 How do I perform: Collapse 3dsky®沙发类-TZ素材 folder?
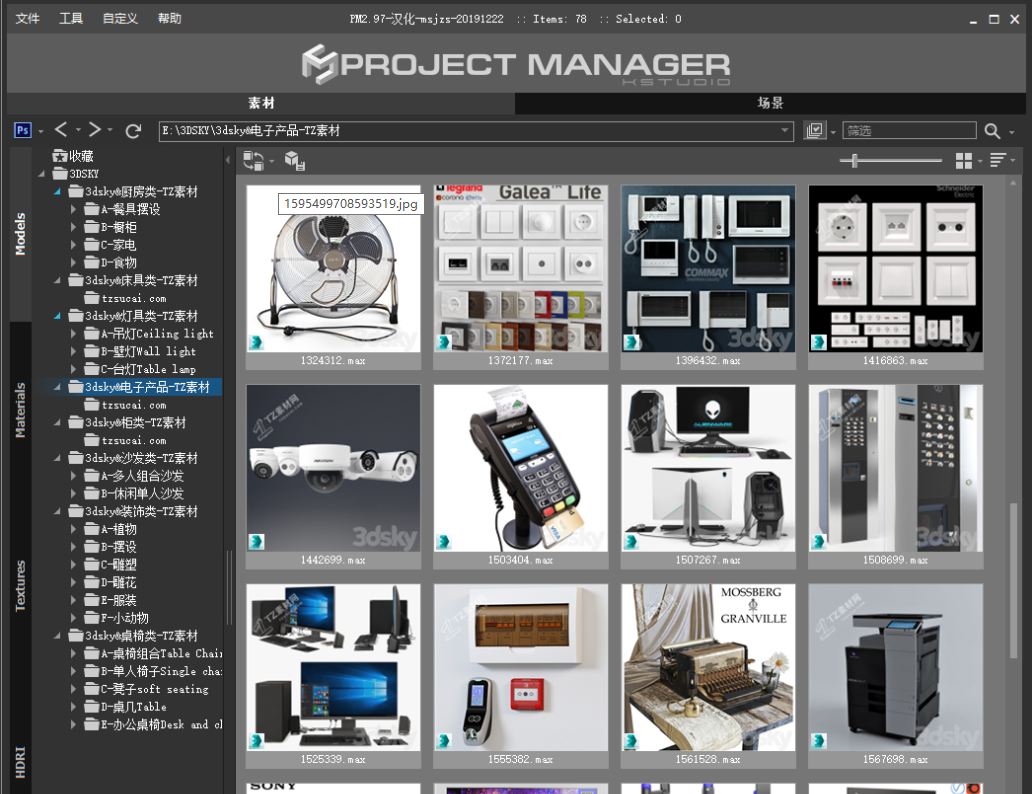pyautogui.click(x=57, y=458)
